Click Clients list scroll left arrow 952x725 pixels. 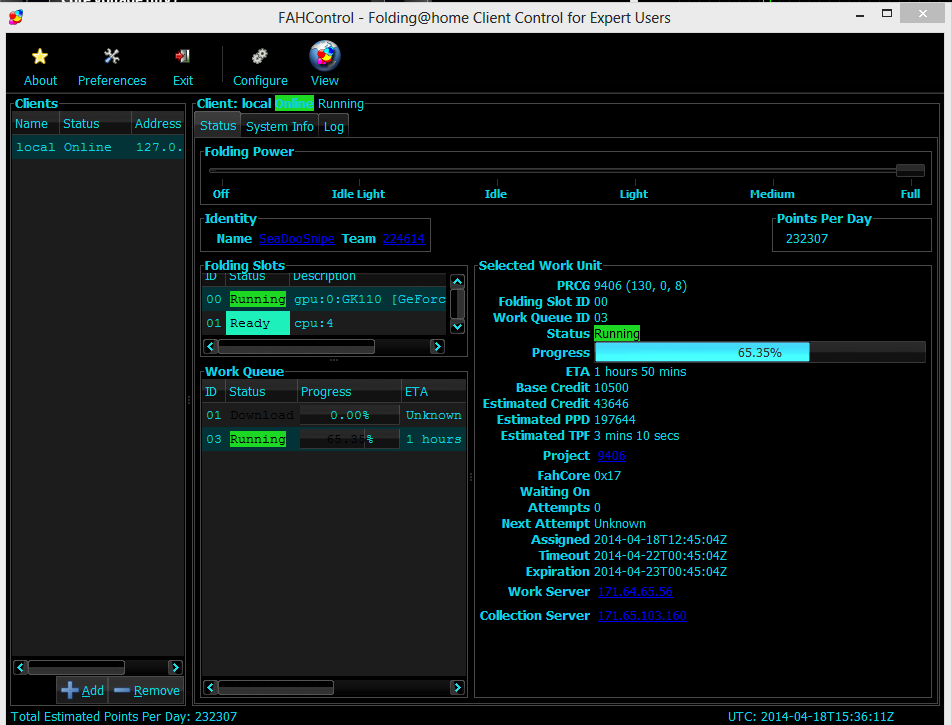pyautogui.click(x=20, y=667)
